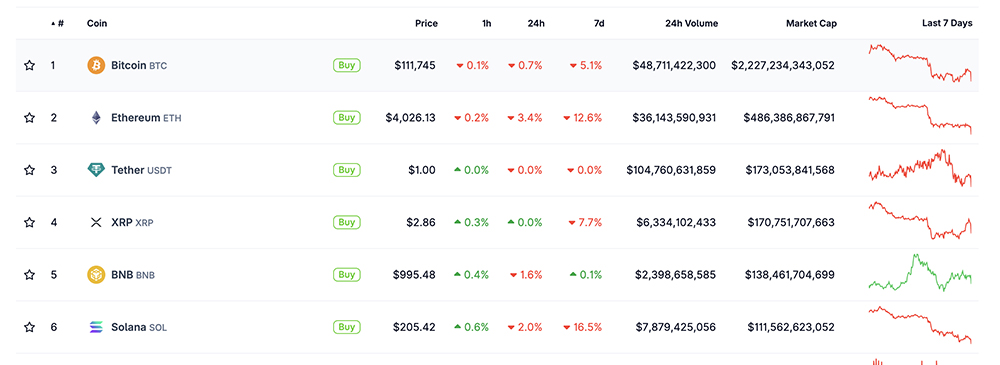Click the Buy button for Bitcoin
The width and height of the screenshot is (1000, 365).
click(346, 65)
